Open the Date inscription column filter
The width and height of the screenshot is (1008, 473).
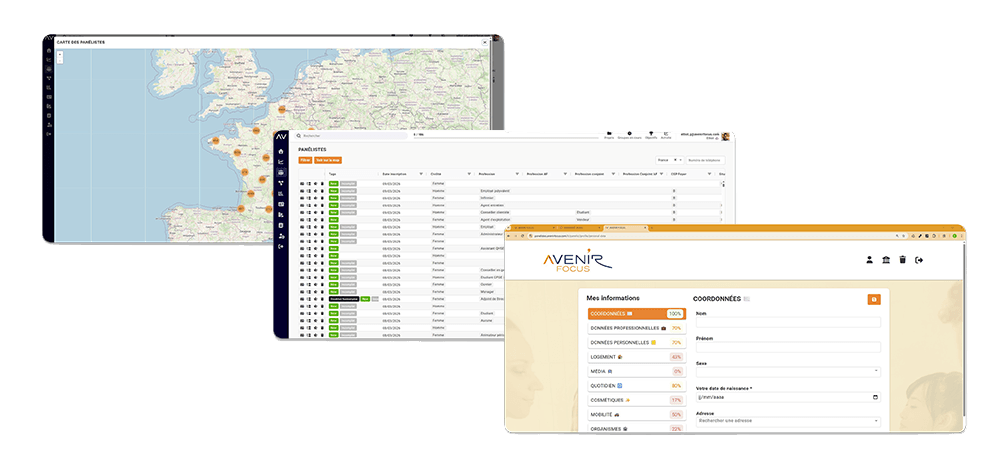pyautogui.click(x=421, y=173)
